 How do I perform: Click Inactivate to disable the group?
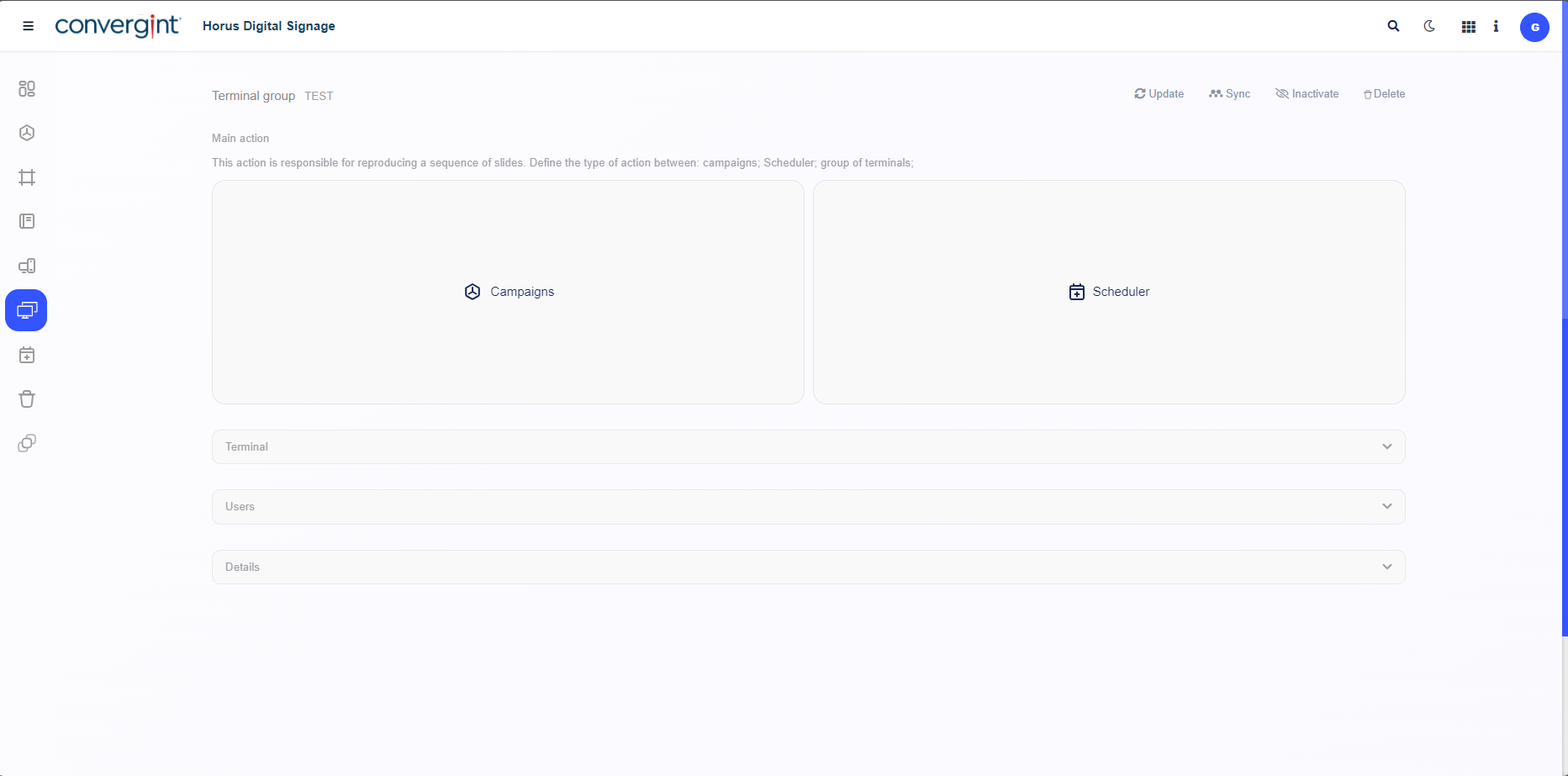[x=1307, y=94]
